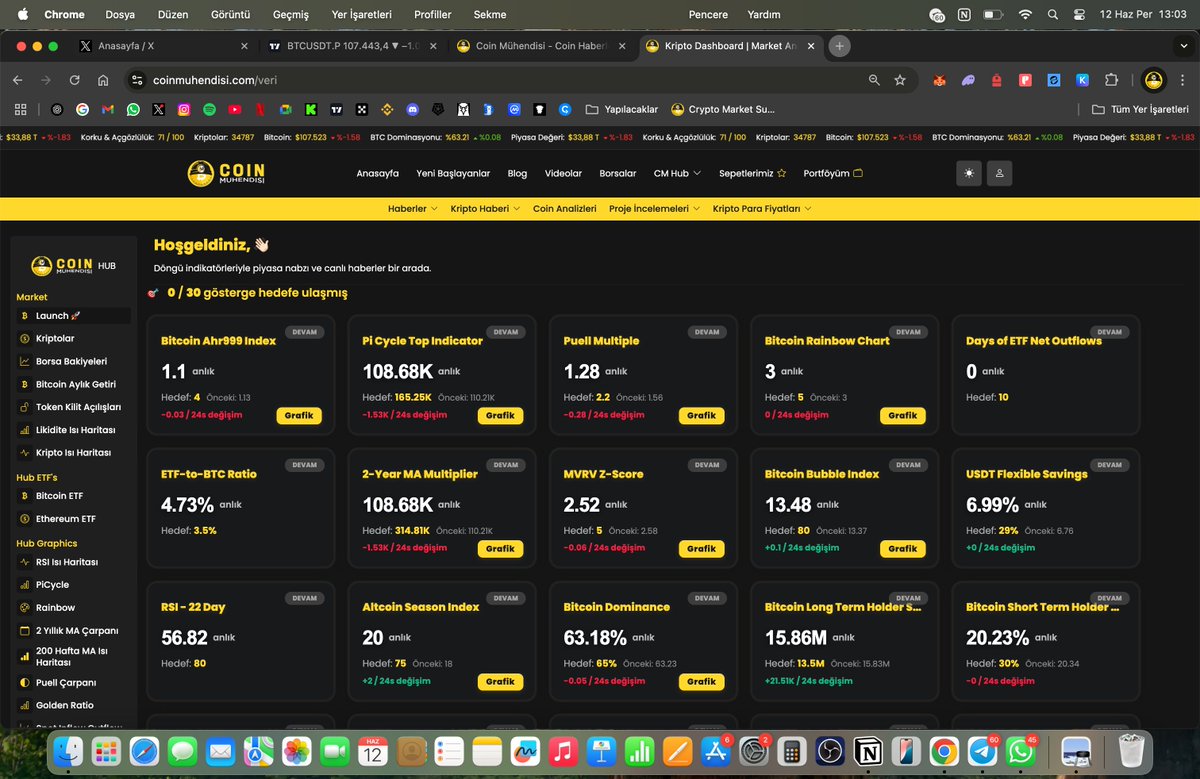Open Likidite Isı Haritası sidebar item

pos(74,429)
